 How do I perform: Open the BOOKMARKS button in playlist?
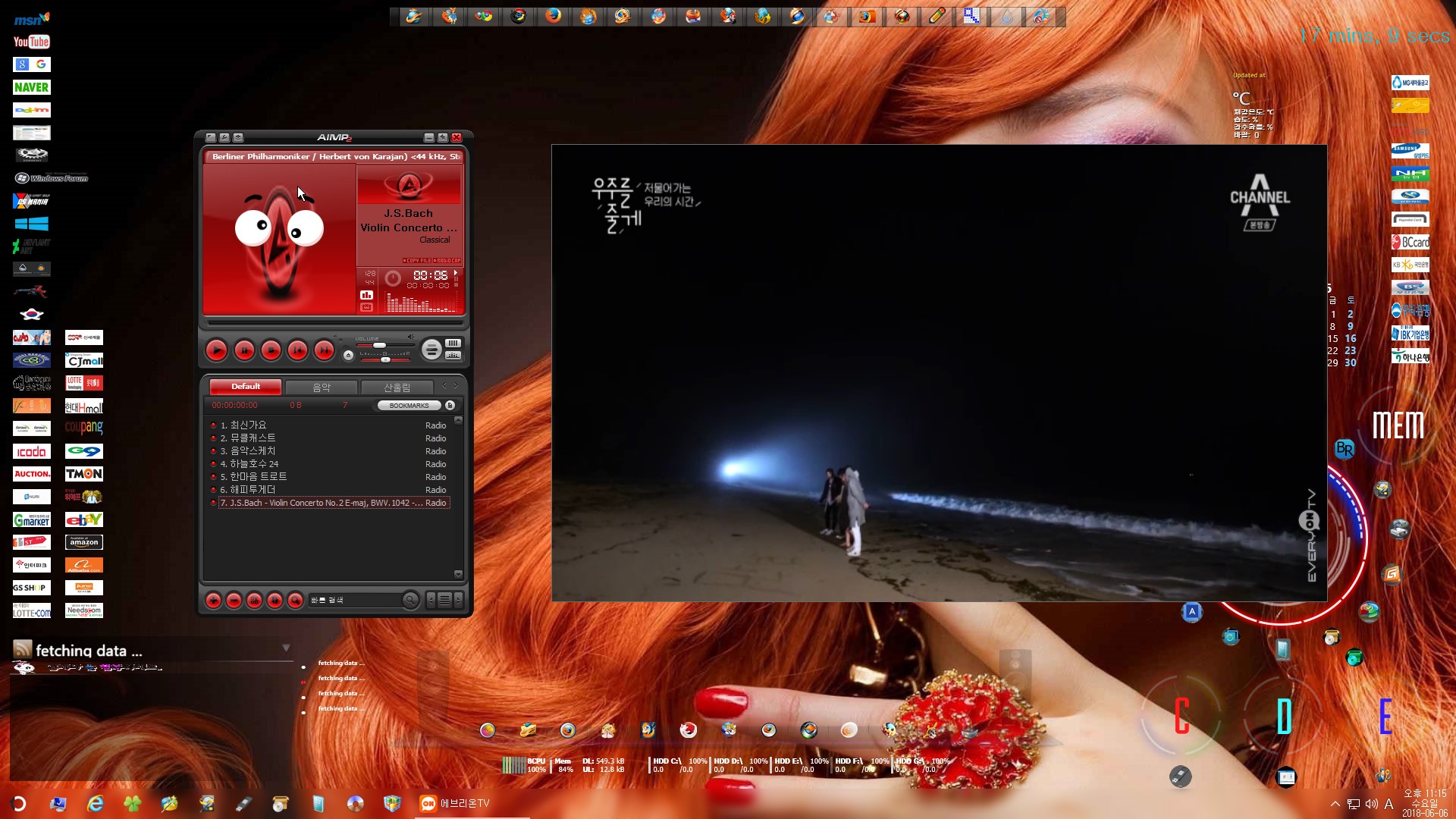coord(409,406)
